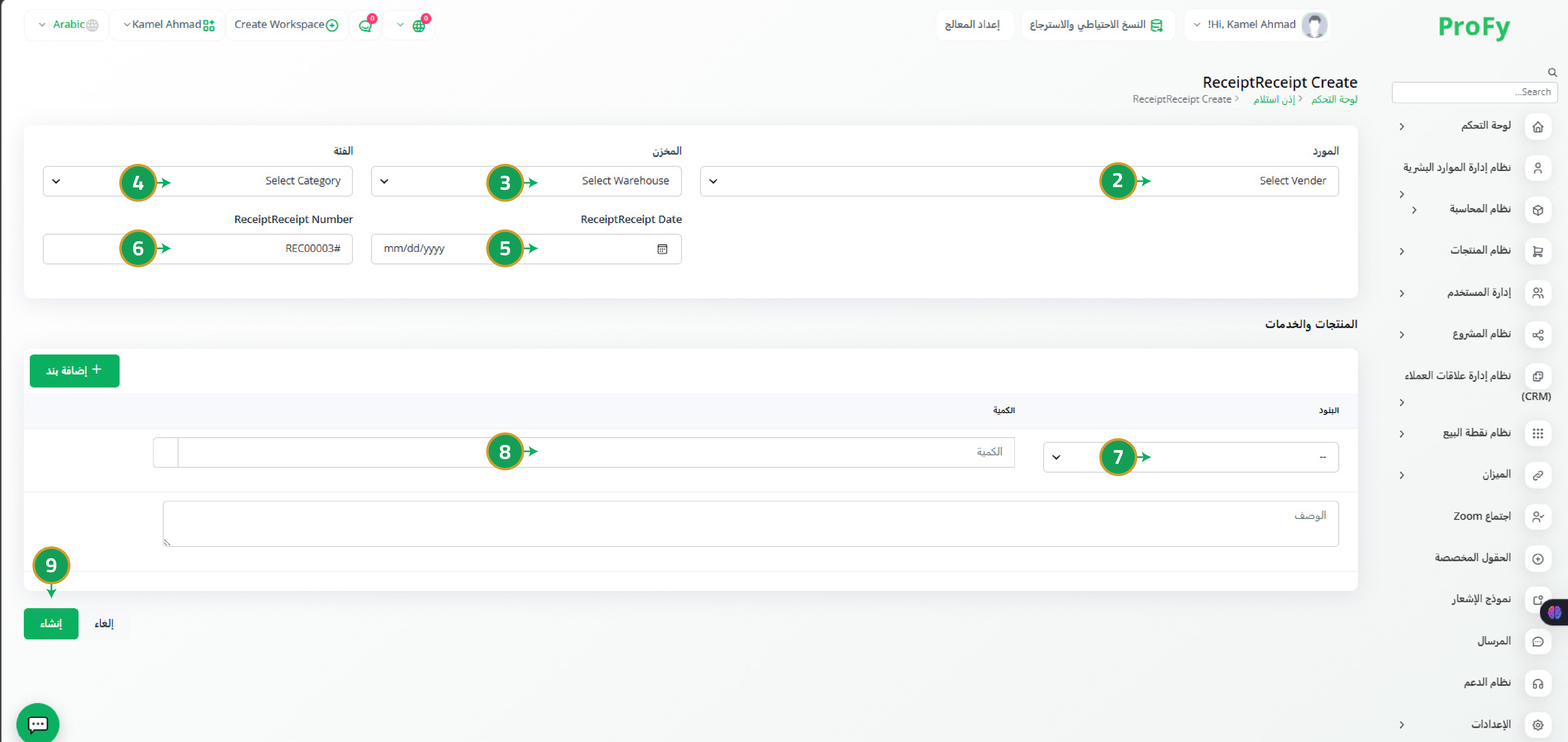
Task: Click the custom fields plus-circle icon
Action: tap(1538, 558)
